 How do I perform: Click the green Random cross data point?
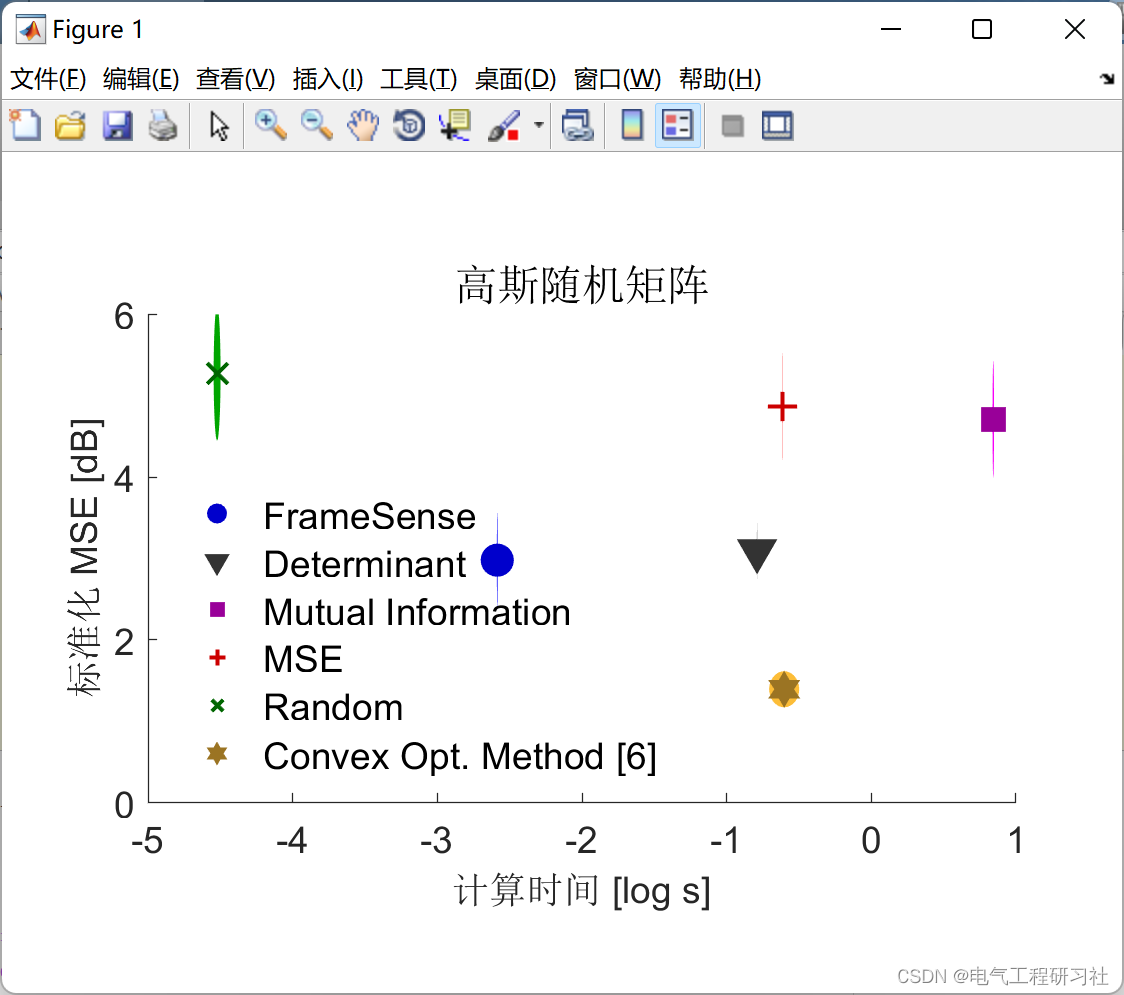click(x=217, y=373)
